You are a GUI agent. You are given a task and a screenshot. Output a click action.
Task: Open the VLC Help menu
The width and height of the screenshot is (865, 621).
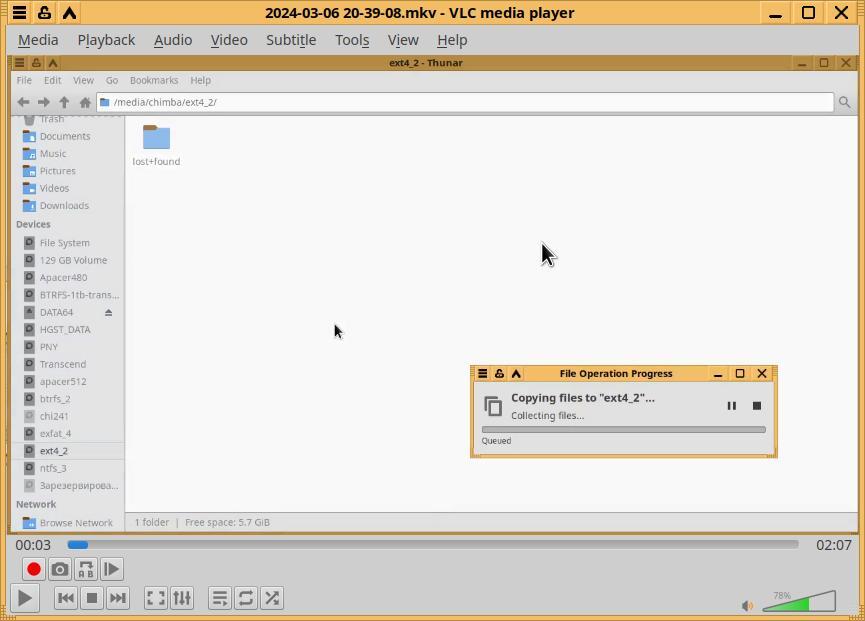coord(452,40)
